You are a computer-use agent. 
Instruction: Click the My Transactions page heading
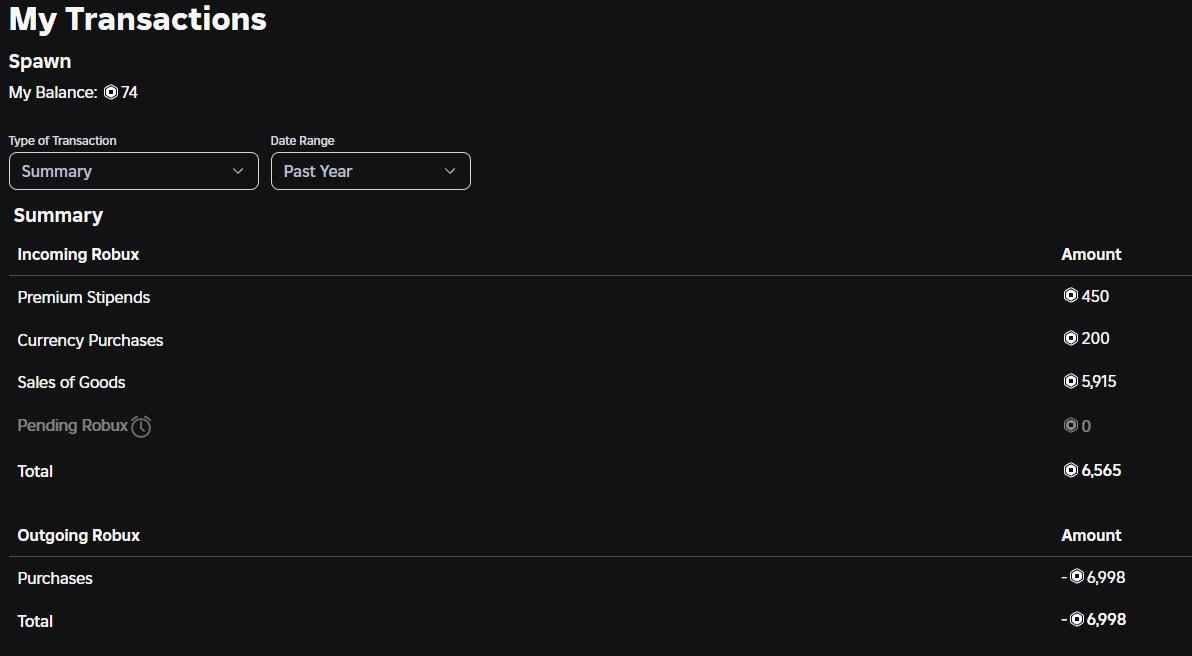tap(138, 18)
